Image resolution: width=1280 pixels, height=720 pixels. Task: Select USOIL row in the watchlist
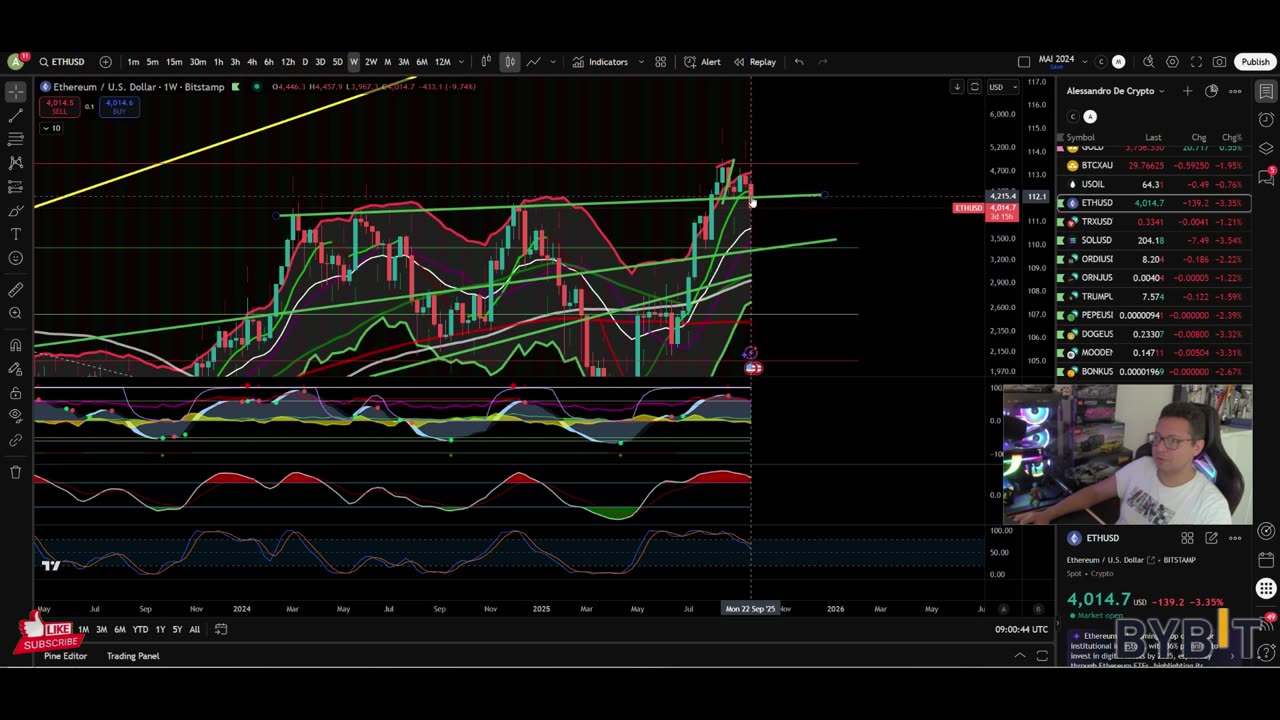1154,184
